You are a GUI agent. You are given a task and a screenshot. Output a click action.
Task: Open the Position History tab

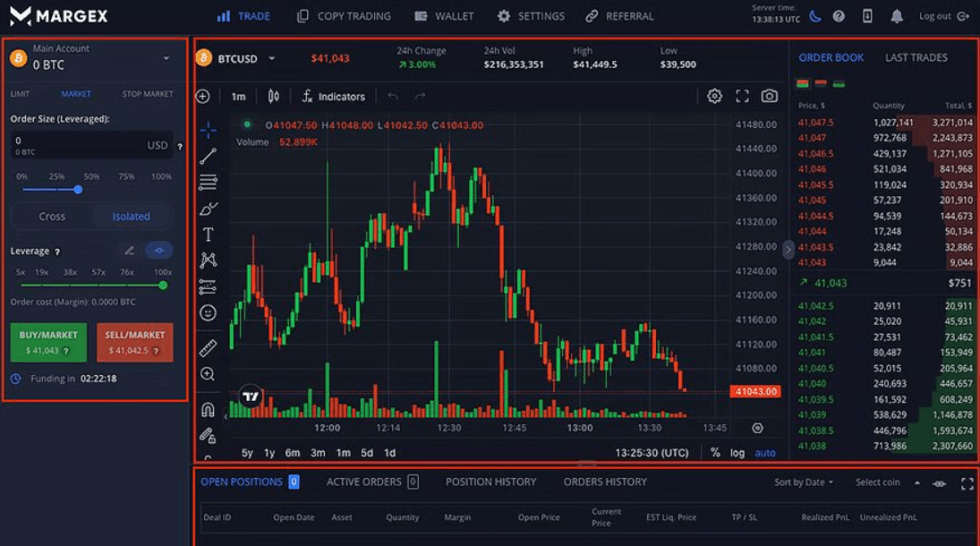pos(491,482)
